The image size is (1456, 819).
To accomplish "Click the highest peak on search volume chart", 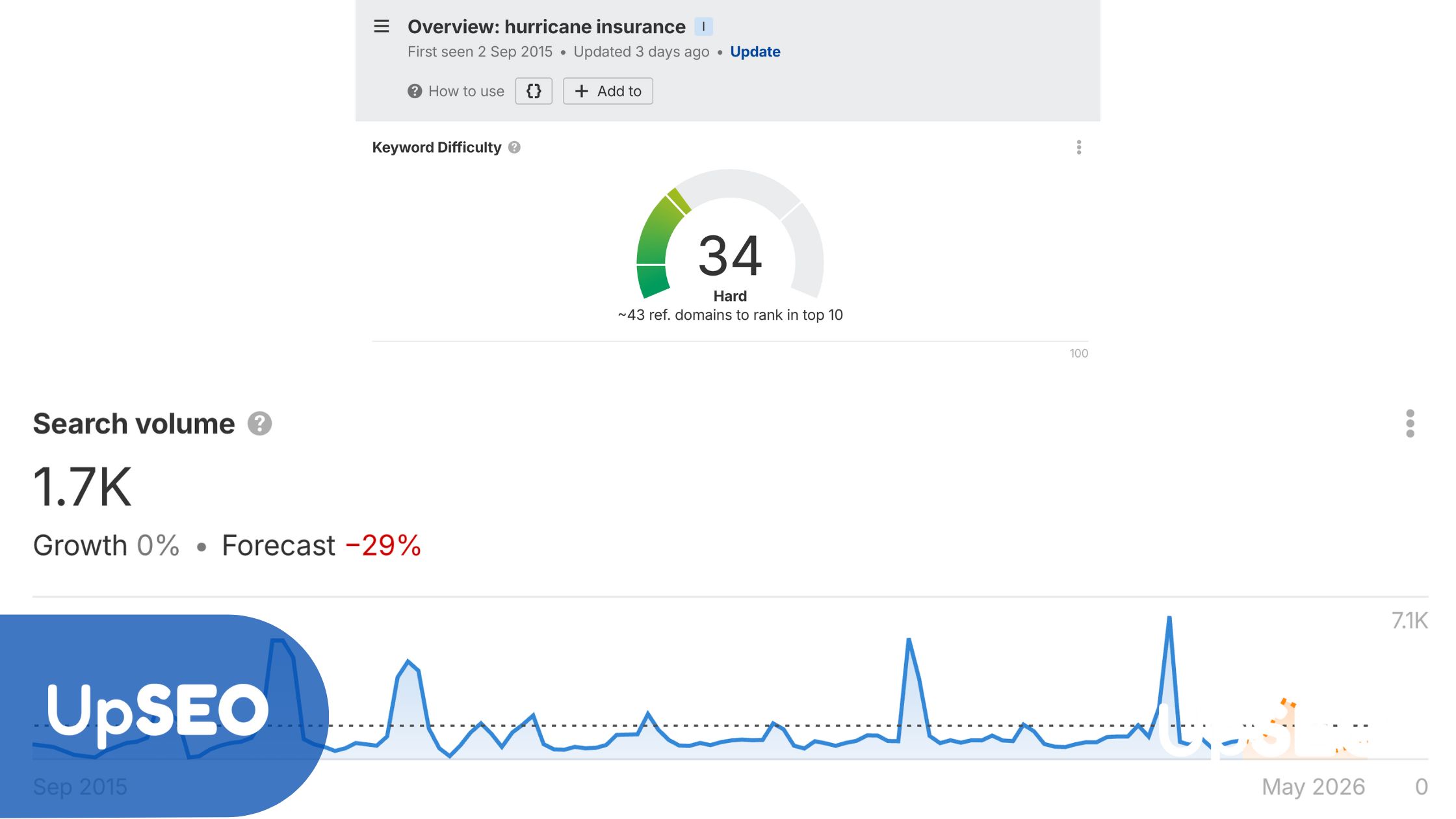I will (x=1169, y=618).
